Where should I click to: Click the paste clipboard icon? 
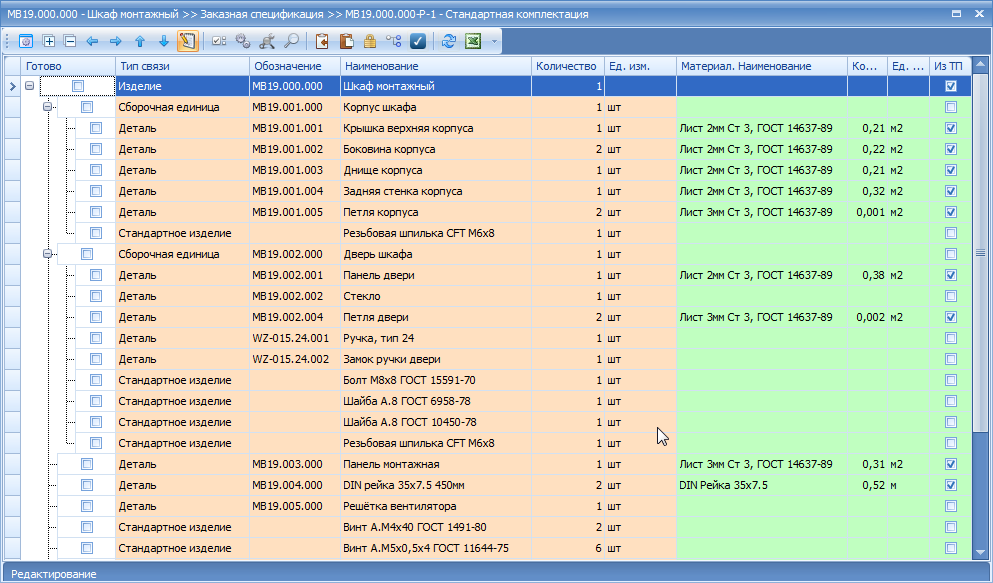click(x=346, y=41)
